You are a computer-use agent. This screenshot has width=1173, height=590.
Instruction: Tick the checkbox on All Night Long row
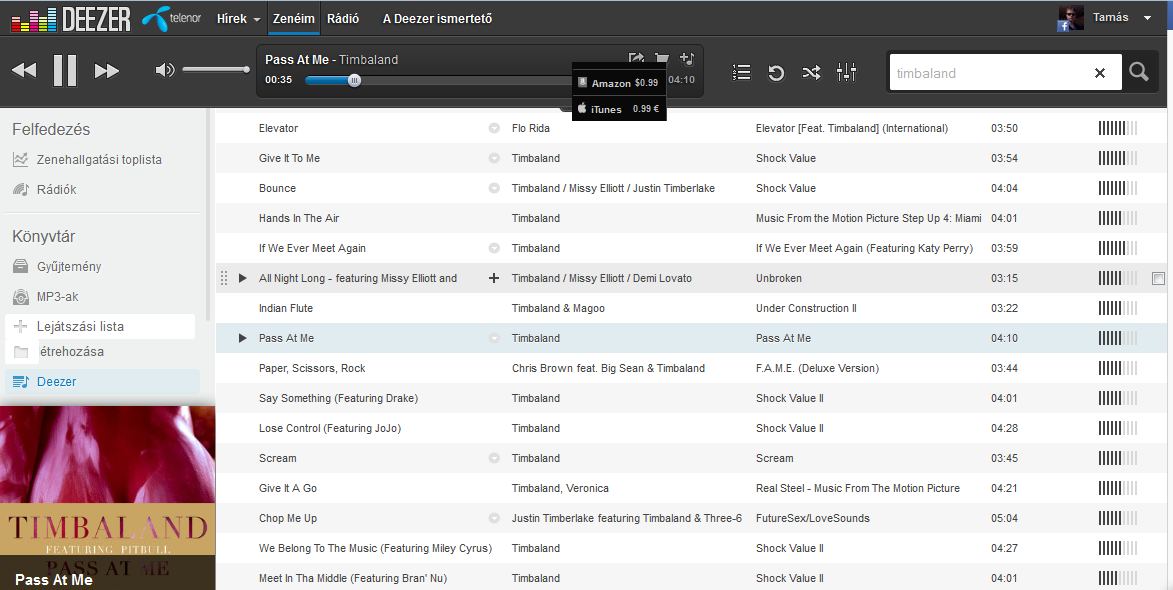(1158, 278)
